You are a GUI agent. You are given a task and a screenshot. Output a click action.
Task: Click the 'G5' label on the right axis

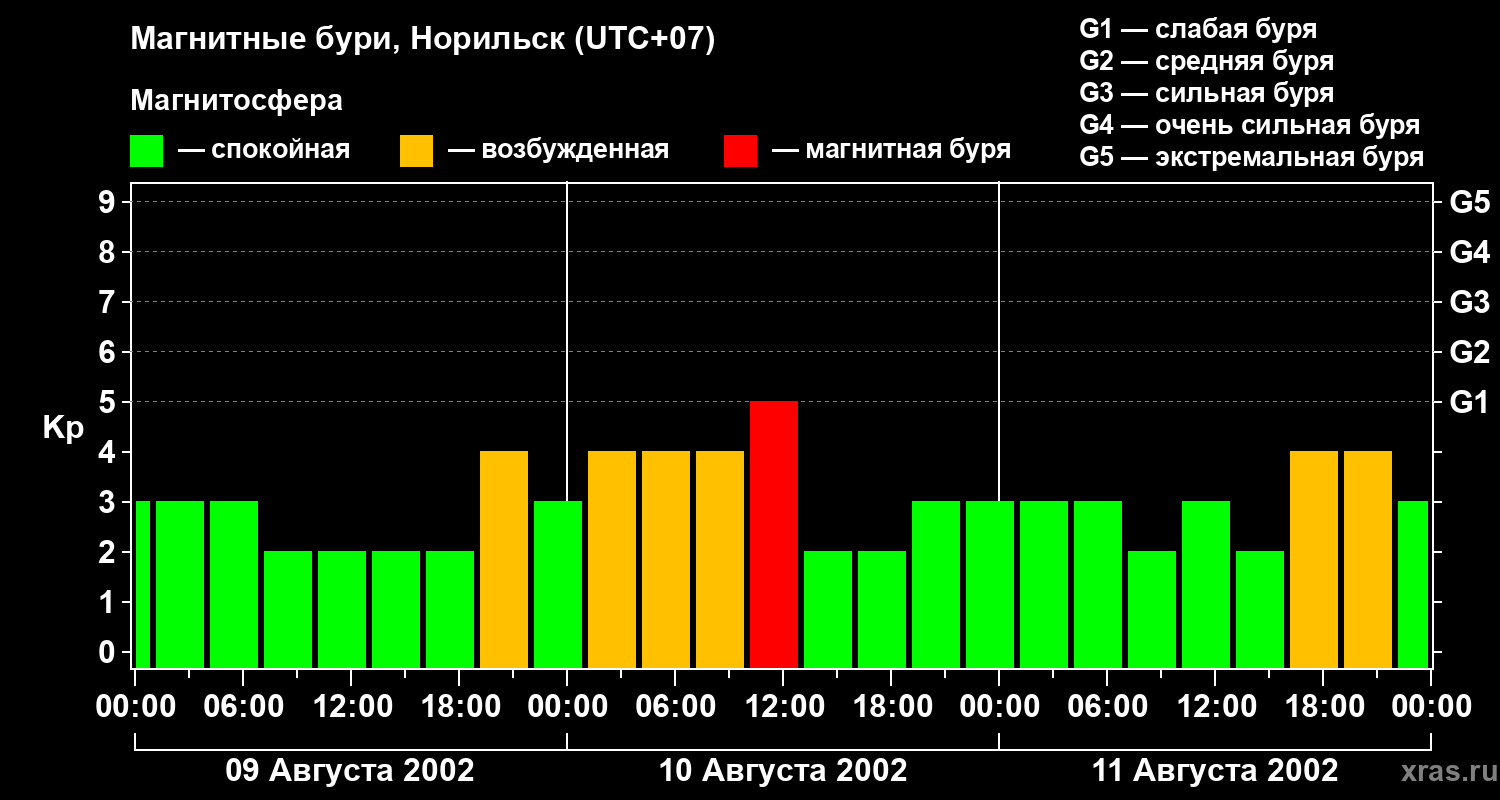click(1469, 202)
